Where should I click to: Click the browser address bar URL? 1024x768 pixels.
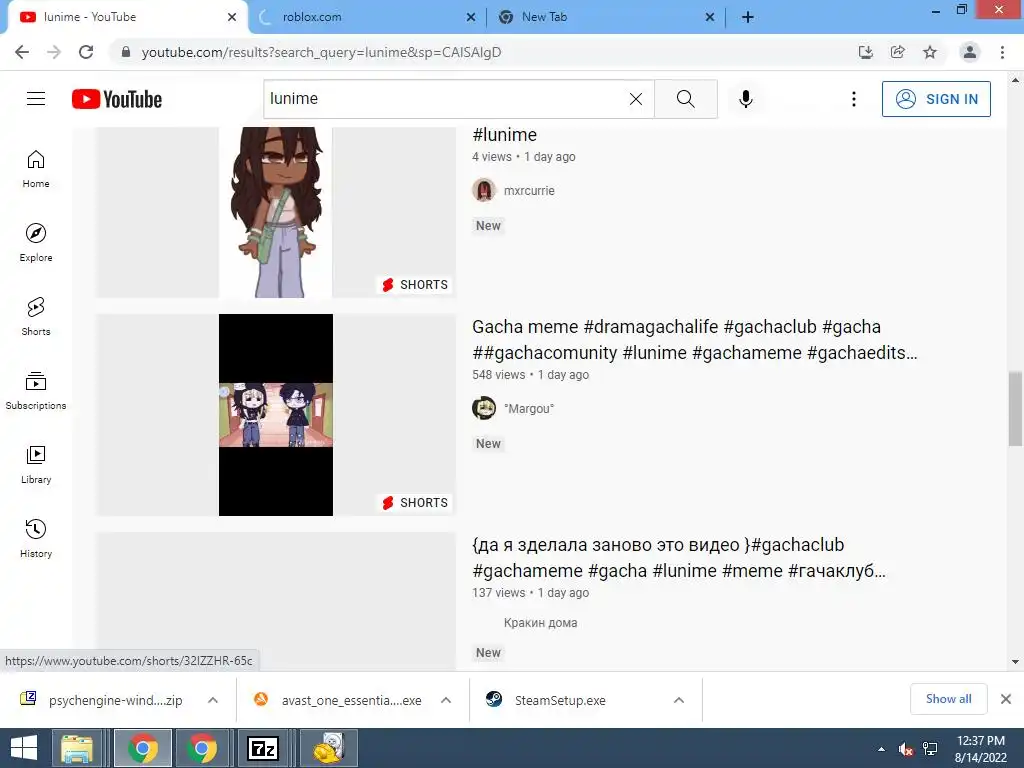coord(321,52)
